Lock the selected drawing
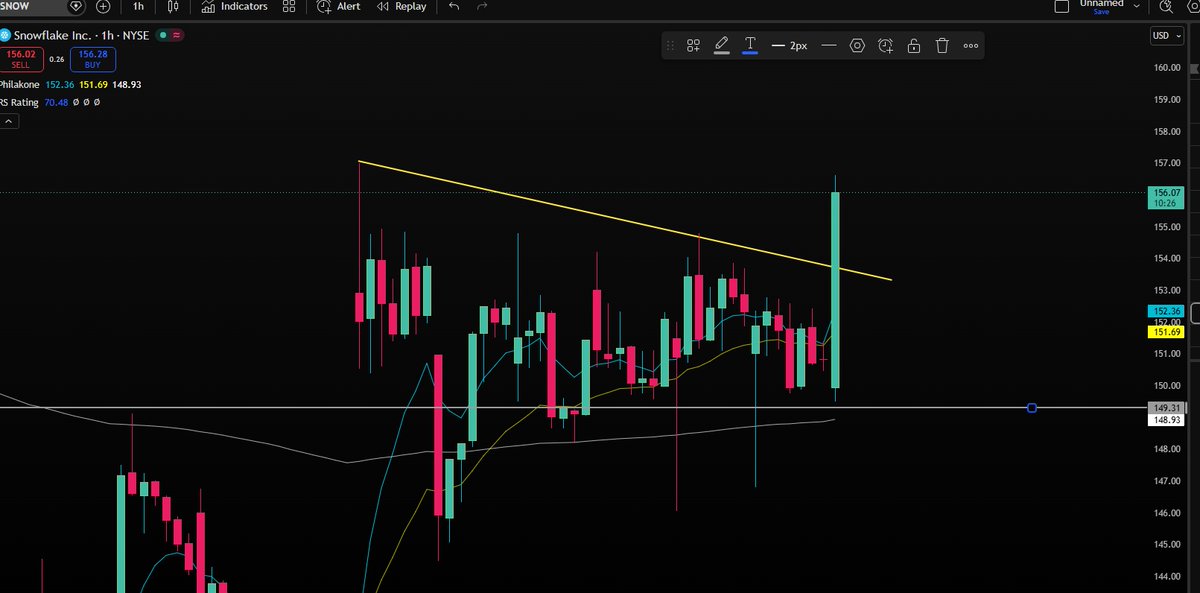The image size is (1200, 593). [913, 45]
